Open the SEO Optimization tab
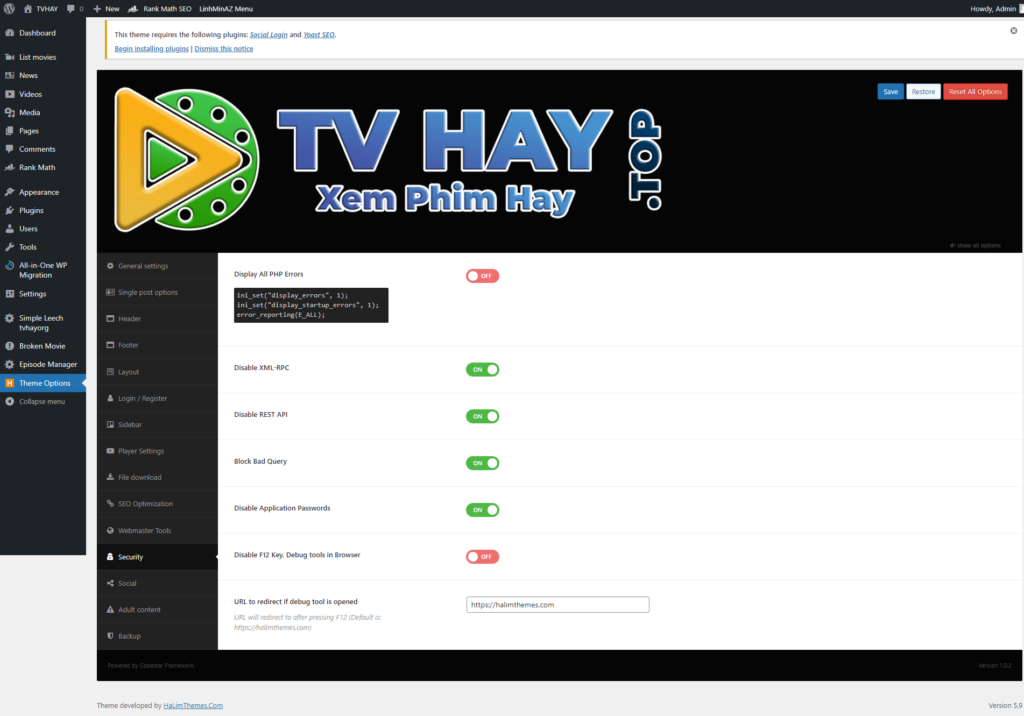 pyautogui.click(x=157, y=504)
